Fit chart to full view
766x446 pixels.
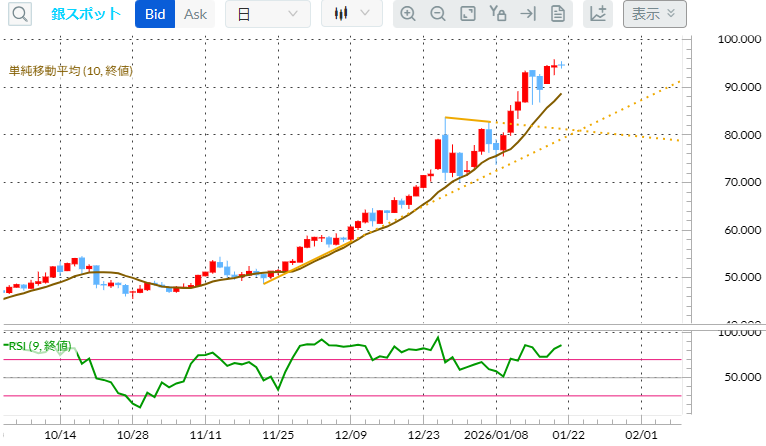click(468, 14)
